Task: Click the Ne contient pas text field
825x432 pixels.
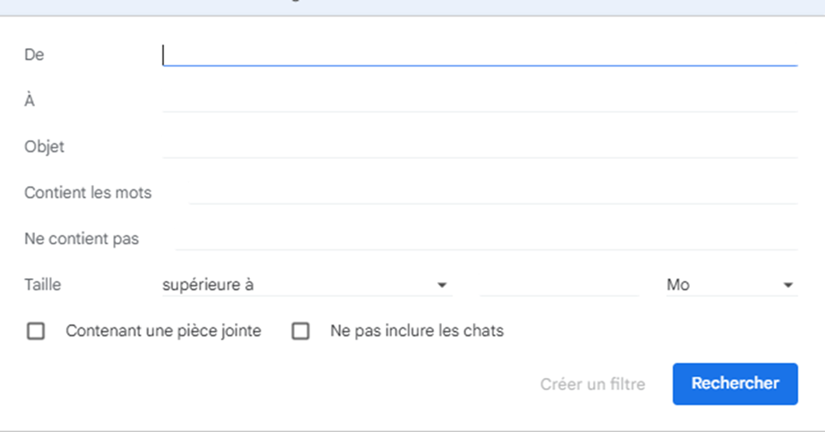Action: click(x=486, y=238)
